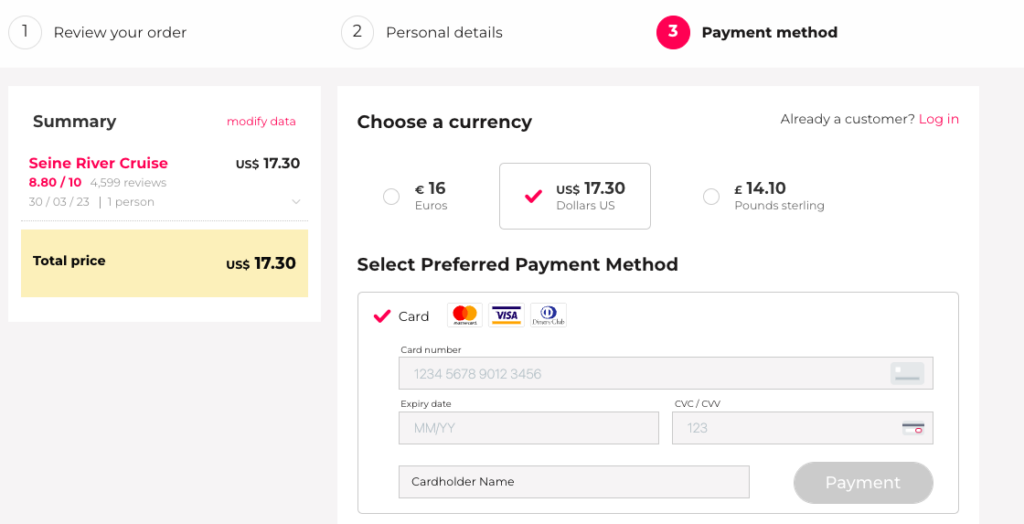
Task: Click the CVC hint card icon
Action: point(912,428)
